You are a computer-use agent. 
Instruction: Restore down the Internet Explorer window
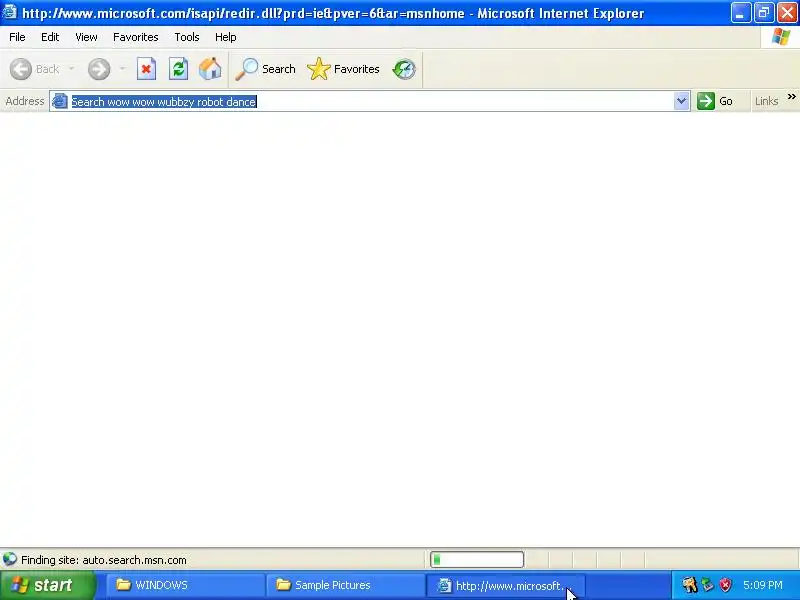point(764,13)
